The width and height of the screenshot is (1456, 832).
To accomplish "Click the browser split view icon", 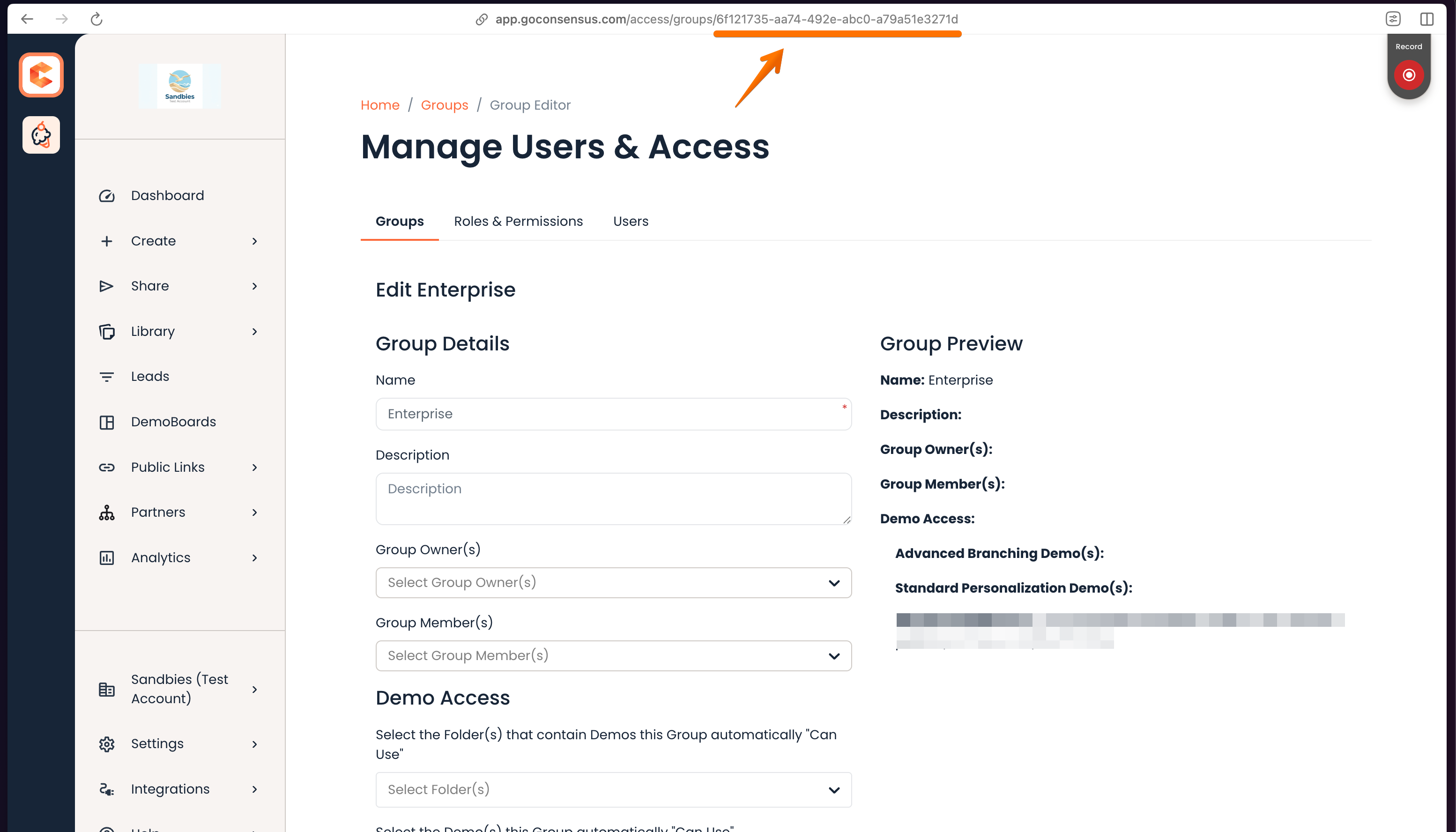I will point(1426,19).
